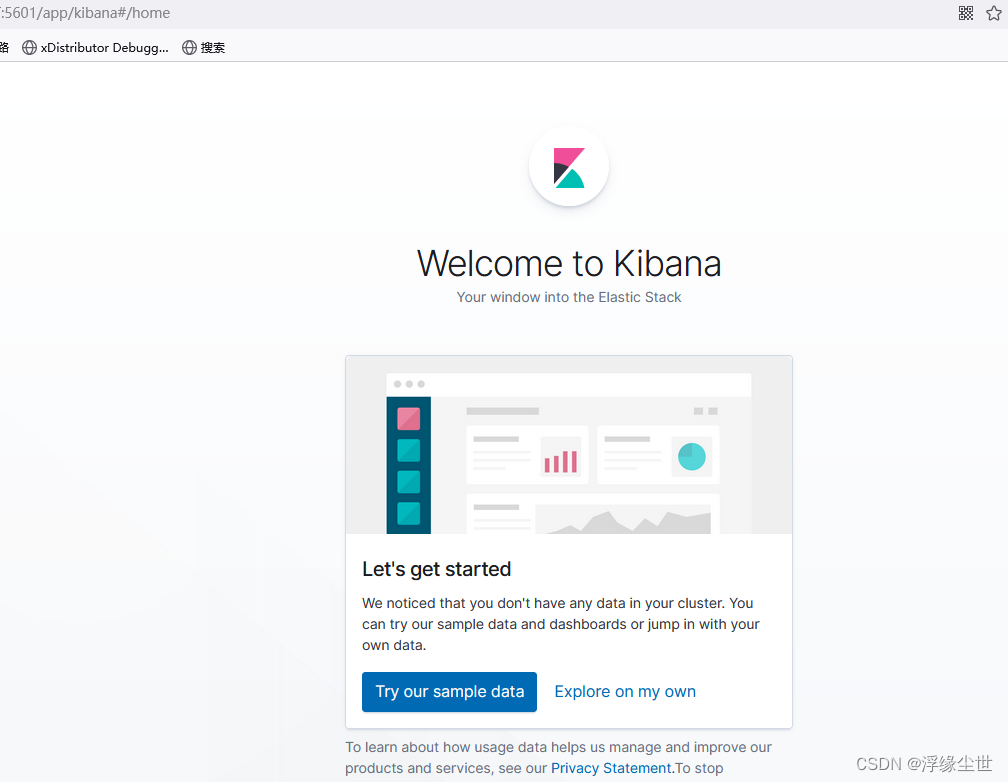
Task: Open the 搜索 bookmark
Action: 204,48
